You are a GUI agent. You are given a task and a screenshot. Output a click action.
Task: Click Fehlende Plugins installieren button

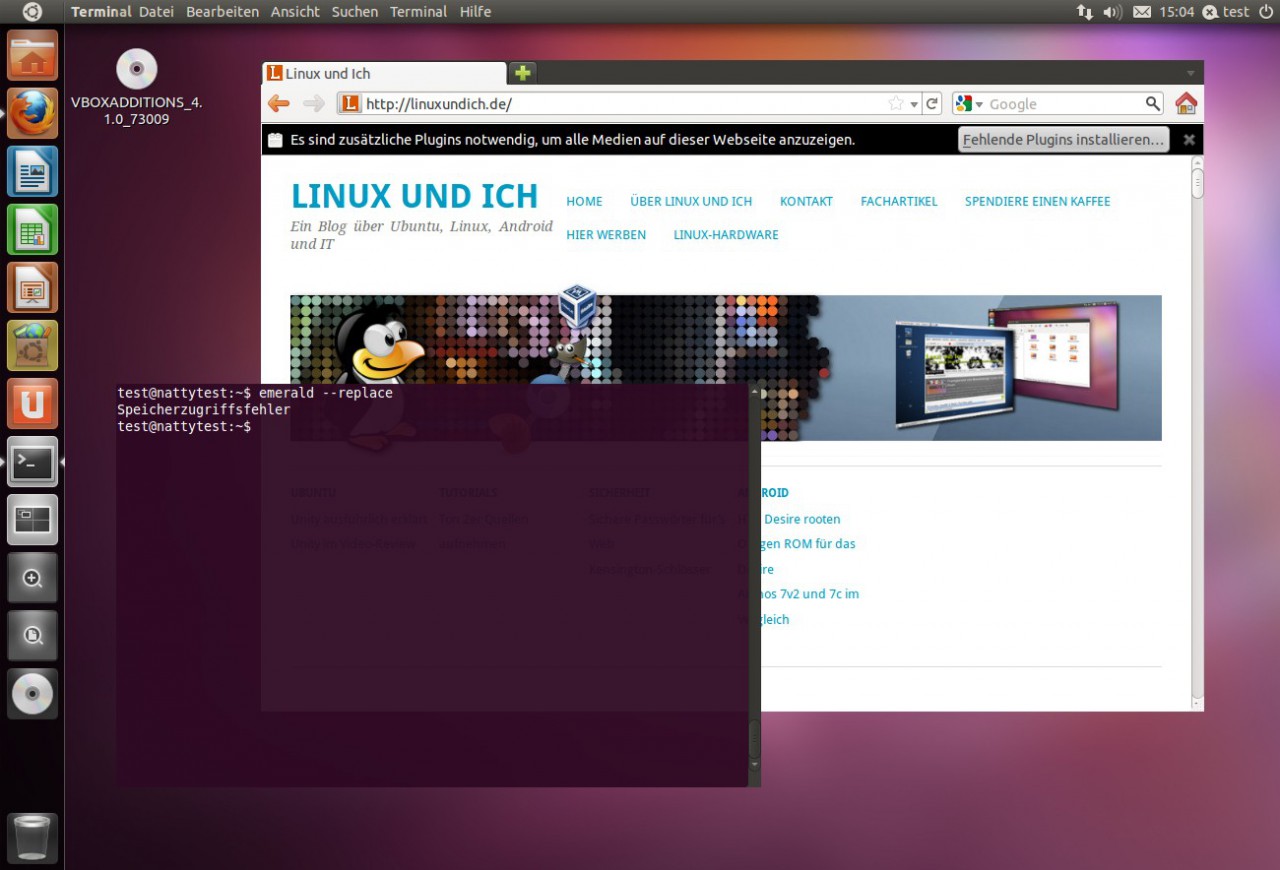pos(1063,140)
